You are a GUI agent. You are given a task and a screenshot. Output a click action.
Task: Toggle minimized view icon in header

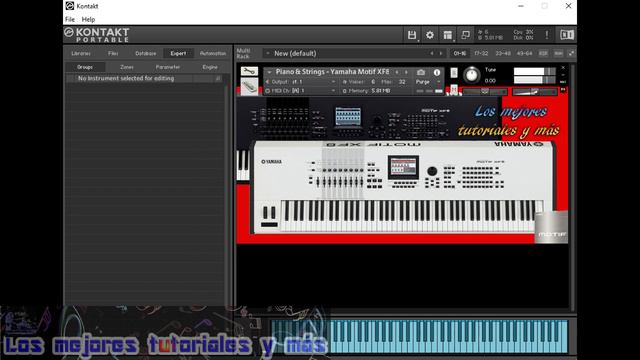click(465, 35)
